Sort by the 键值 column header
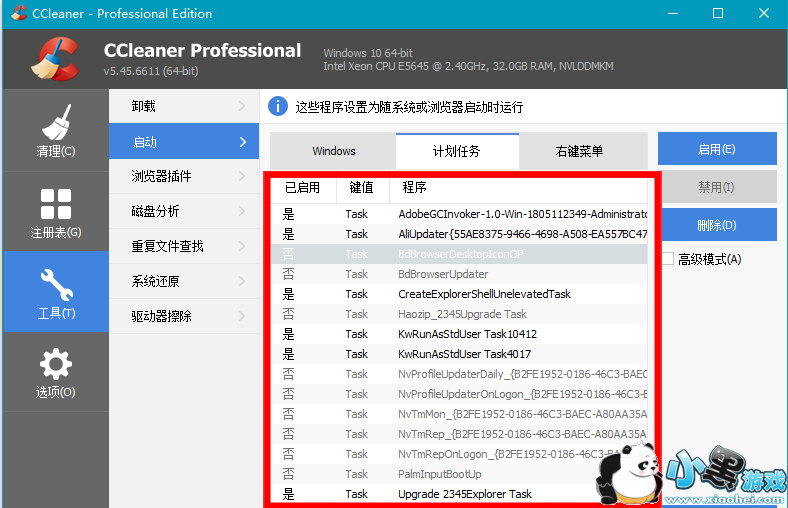Image resolution: width=788 pixels, height=508 pixels. coord(362,188)
